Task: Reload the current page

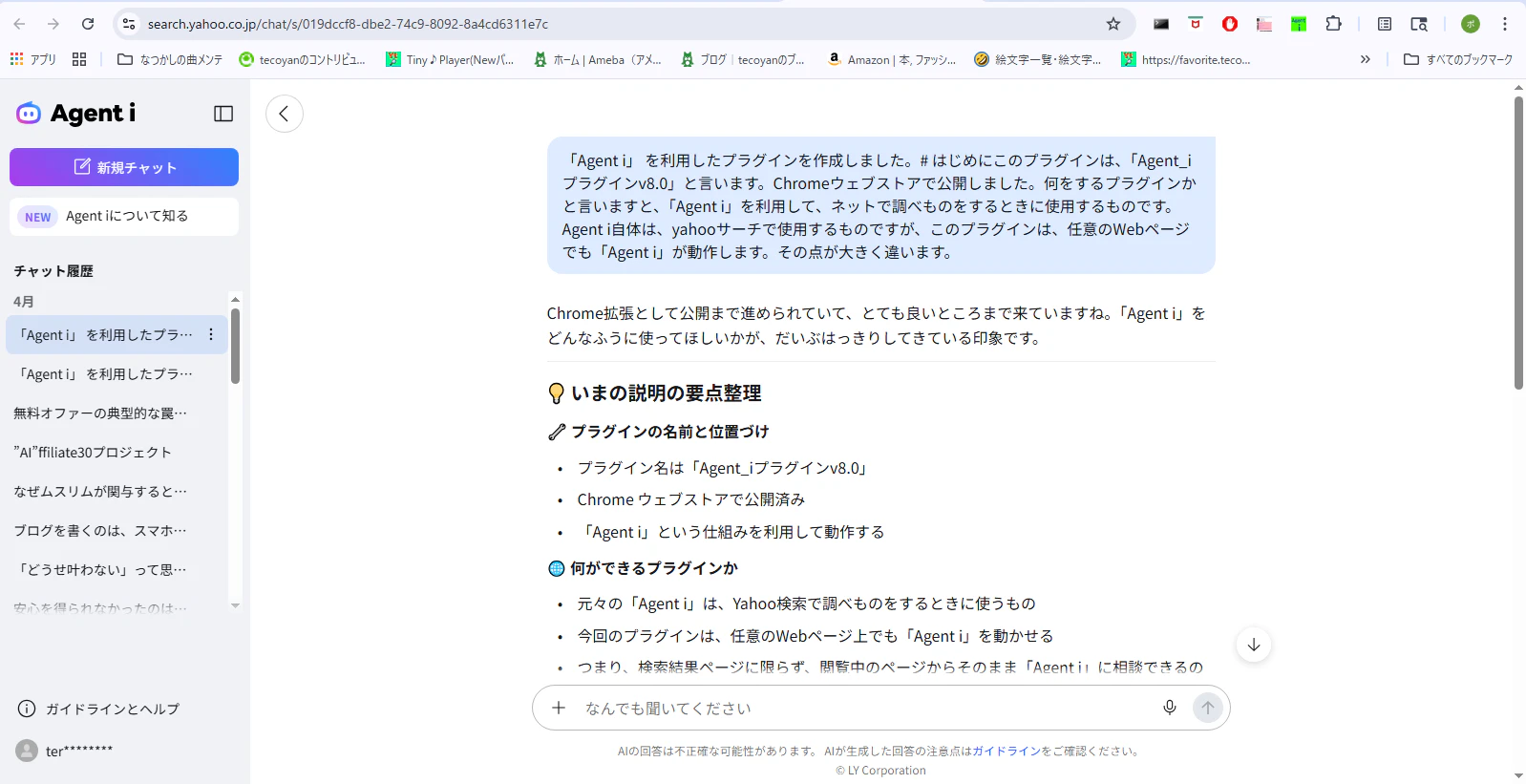Action: [88, 24]
